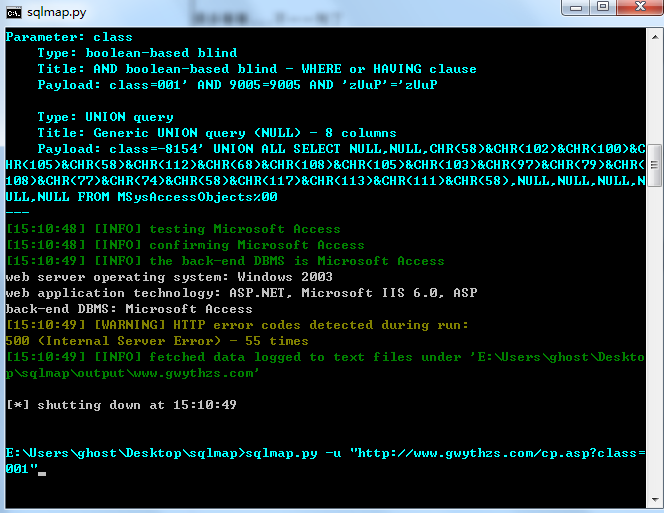Click '500 (Internal Server Error) - 55 times'
The width and height of the screenshot is (664, 513).
tap(157, 341)
